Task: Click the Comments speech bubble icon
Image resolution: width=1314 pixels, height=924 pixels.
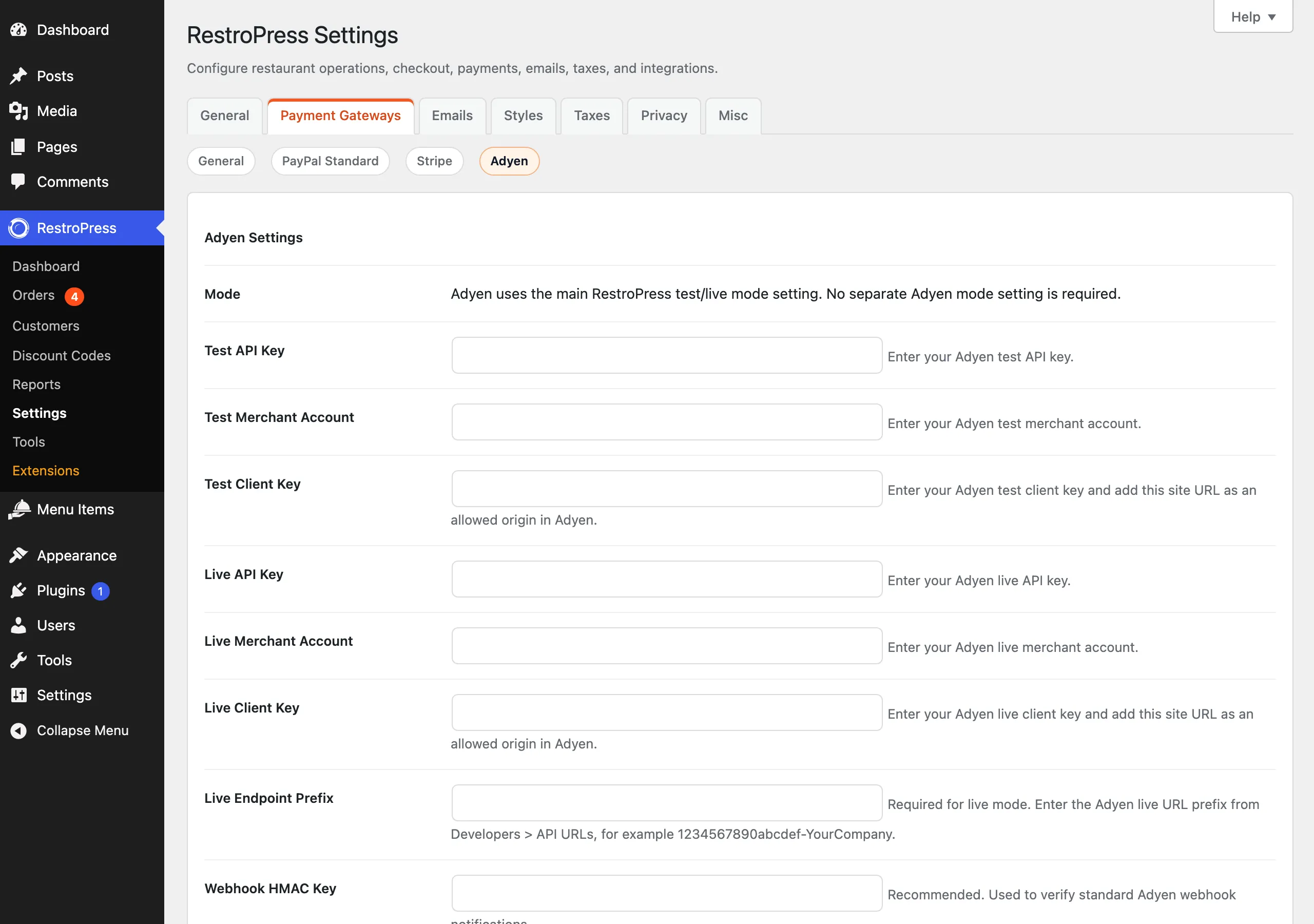Action: (18, 182)
